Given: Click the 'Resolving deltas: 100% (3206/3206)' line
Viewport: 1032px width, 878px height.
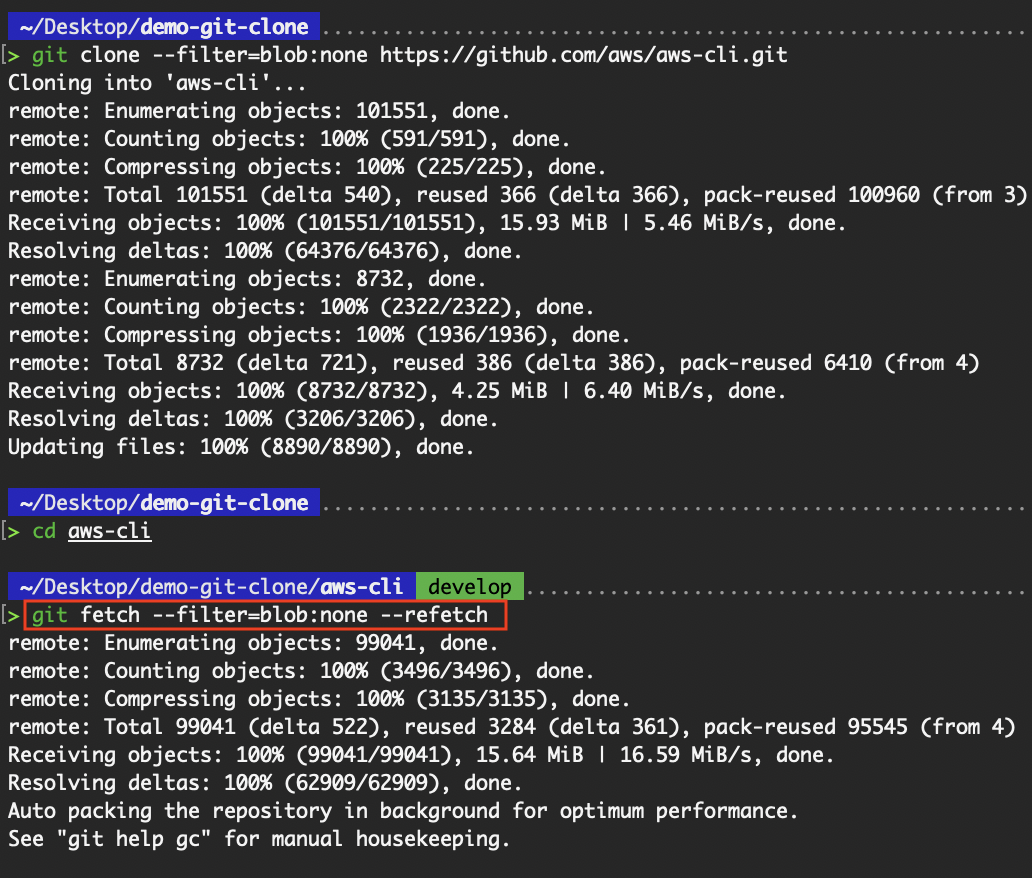Looking at the screenshot, I should (253, 419).
